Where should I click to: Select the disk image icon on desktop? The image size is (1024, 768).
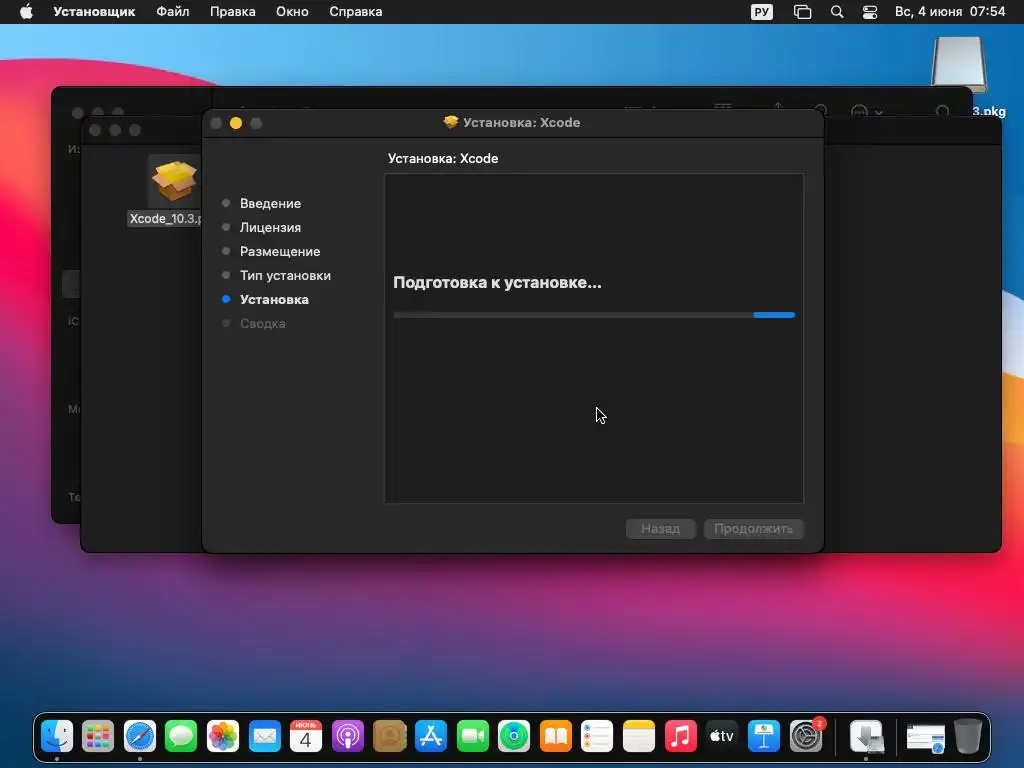[959, 64]
